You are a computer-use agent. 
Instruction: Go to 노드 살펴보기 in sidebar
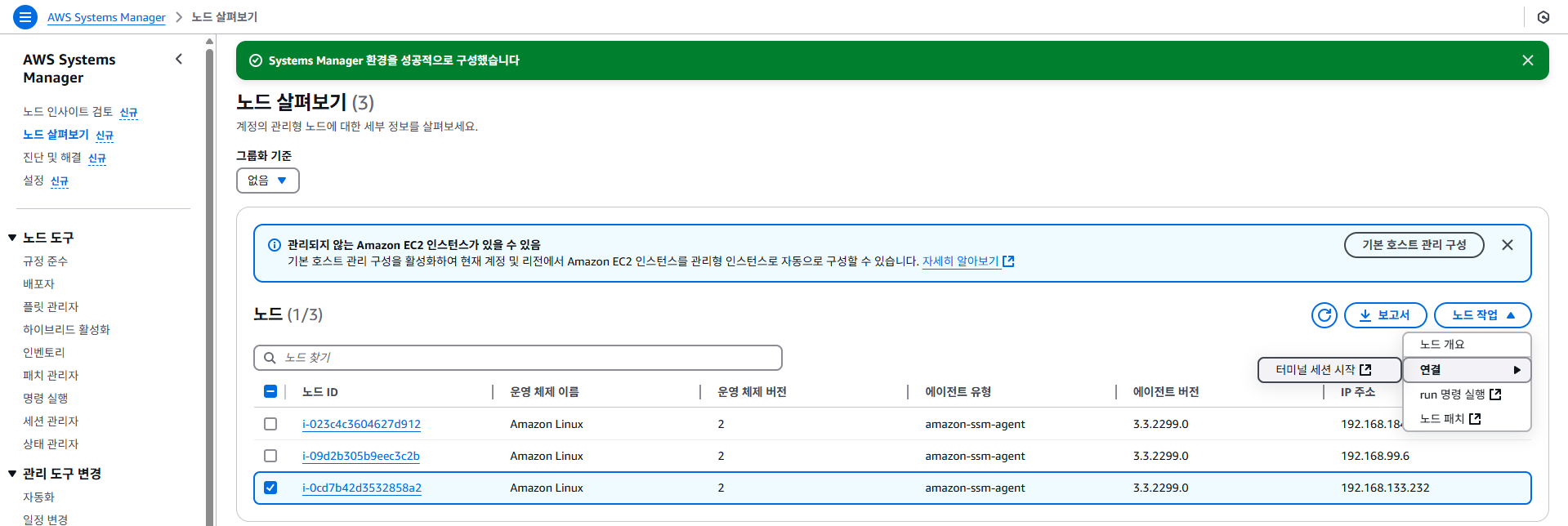tap(56, 135)
